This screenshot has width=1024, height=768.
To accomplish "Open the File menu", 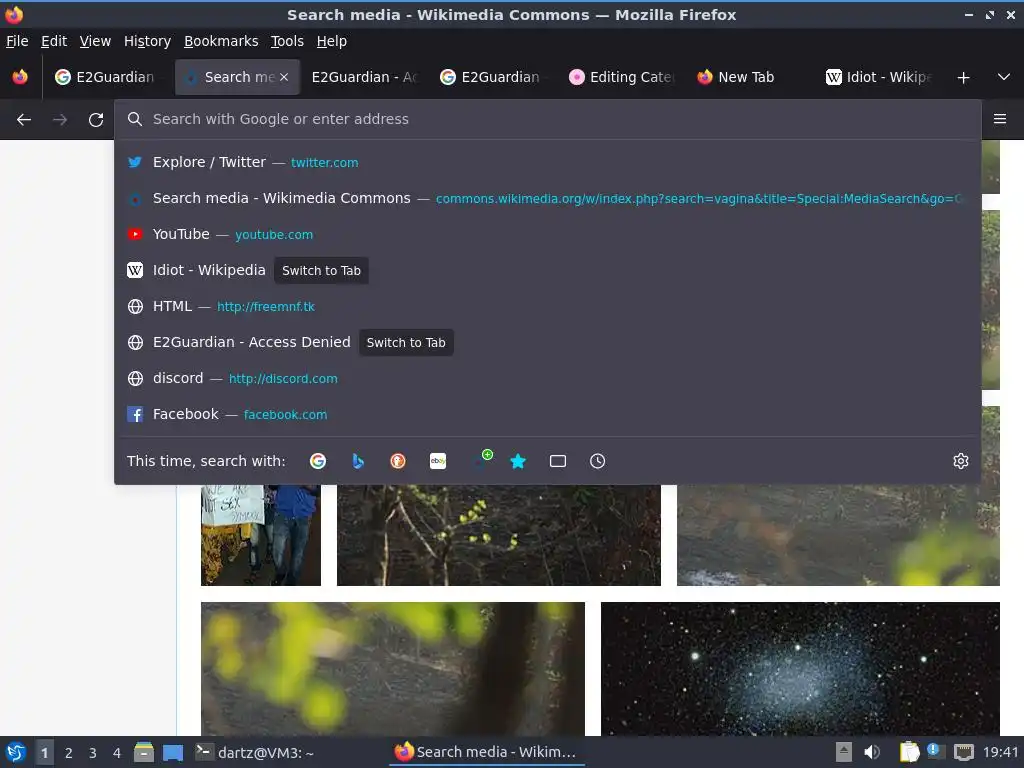I will [17, 41].
